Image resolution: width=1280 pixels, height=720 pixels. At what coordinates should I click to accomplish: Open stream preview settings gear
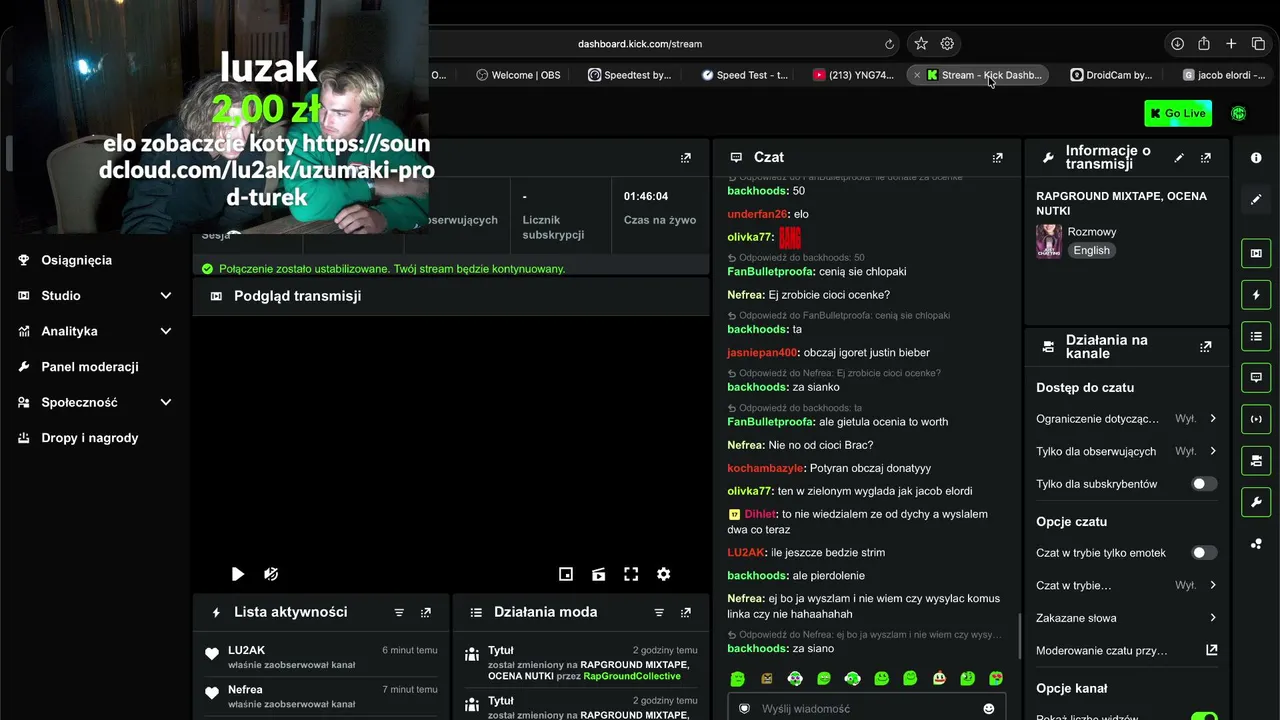663,574
